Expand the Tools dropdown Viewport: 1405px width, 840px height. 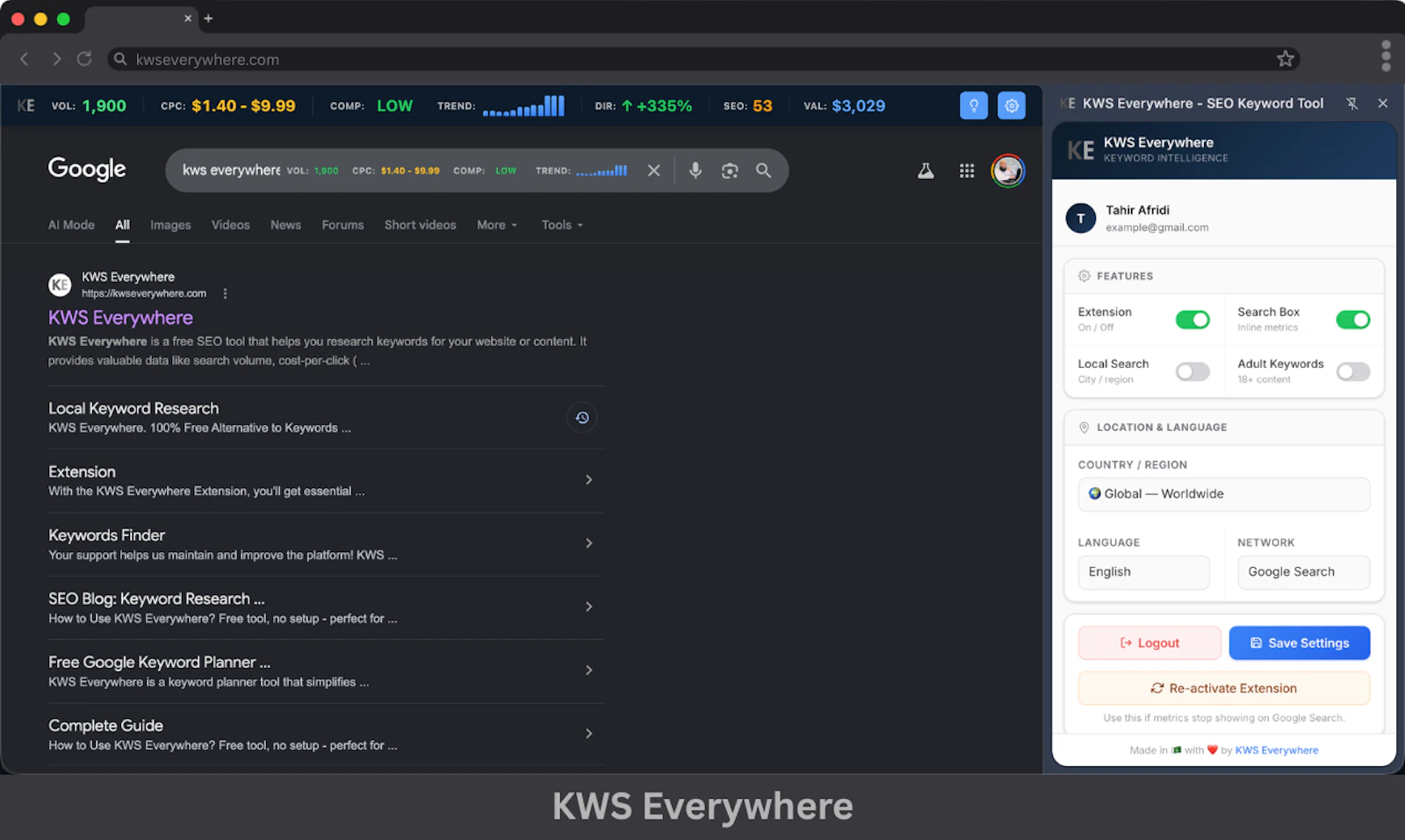click(562, 225)
